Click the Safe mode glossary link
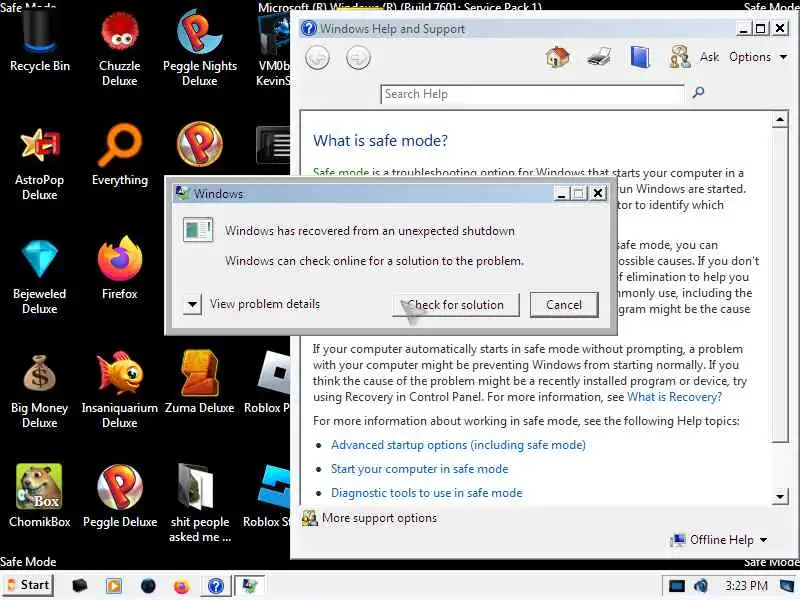The height and width of the screenshot is (600, 800). [x=340, y=172]
